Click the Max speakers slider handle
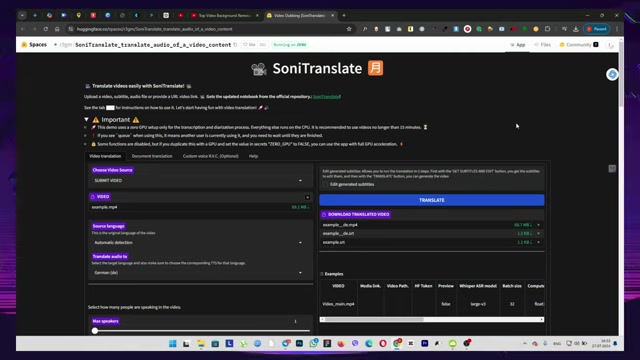 tap(95, 331)
